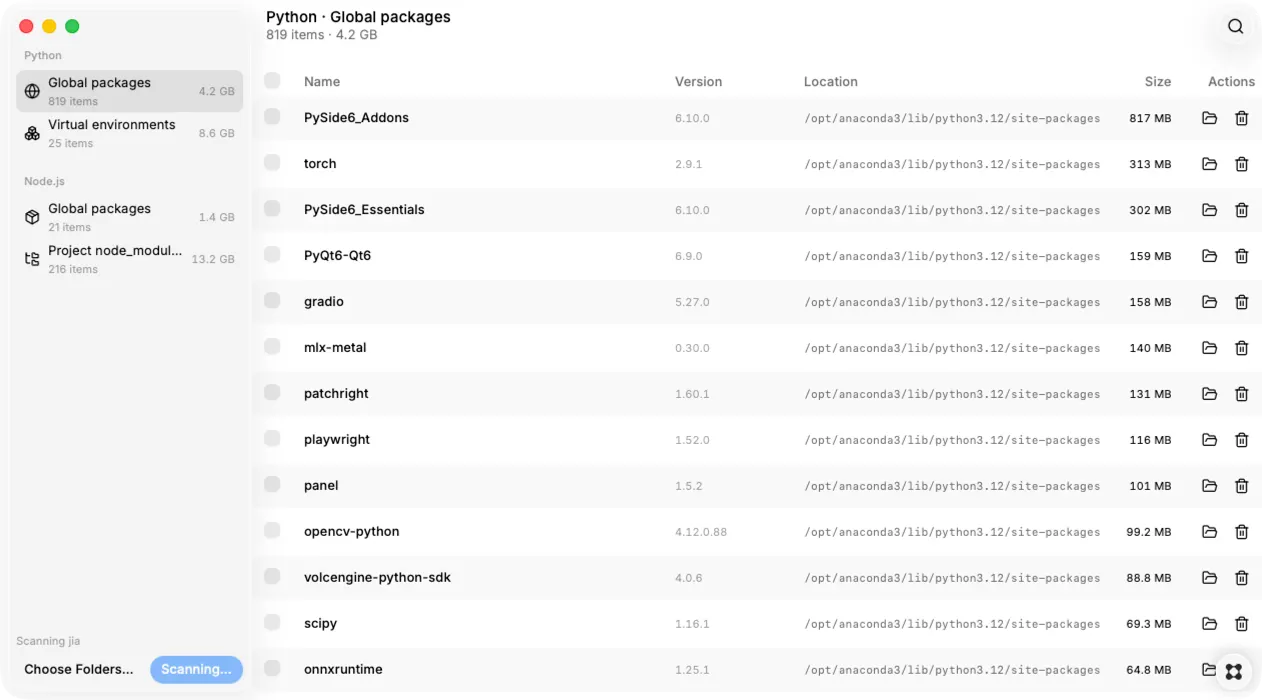Screen dimensions: 1262x700
Task: Open mlx-metal folder location
Action: pos(1209,348)
